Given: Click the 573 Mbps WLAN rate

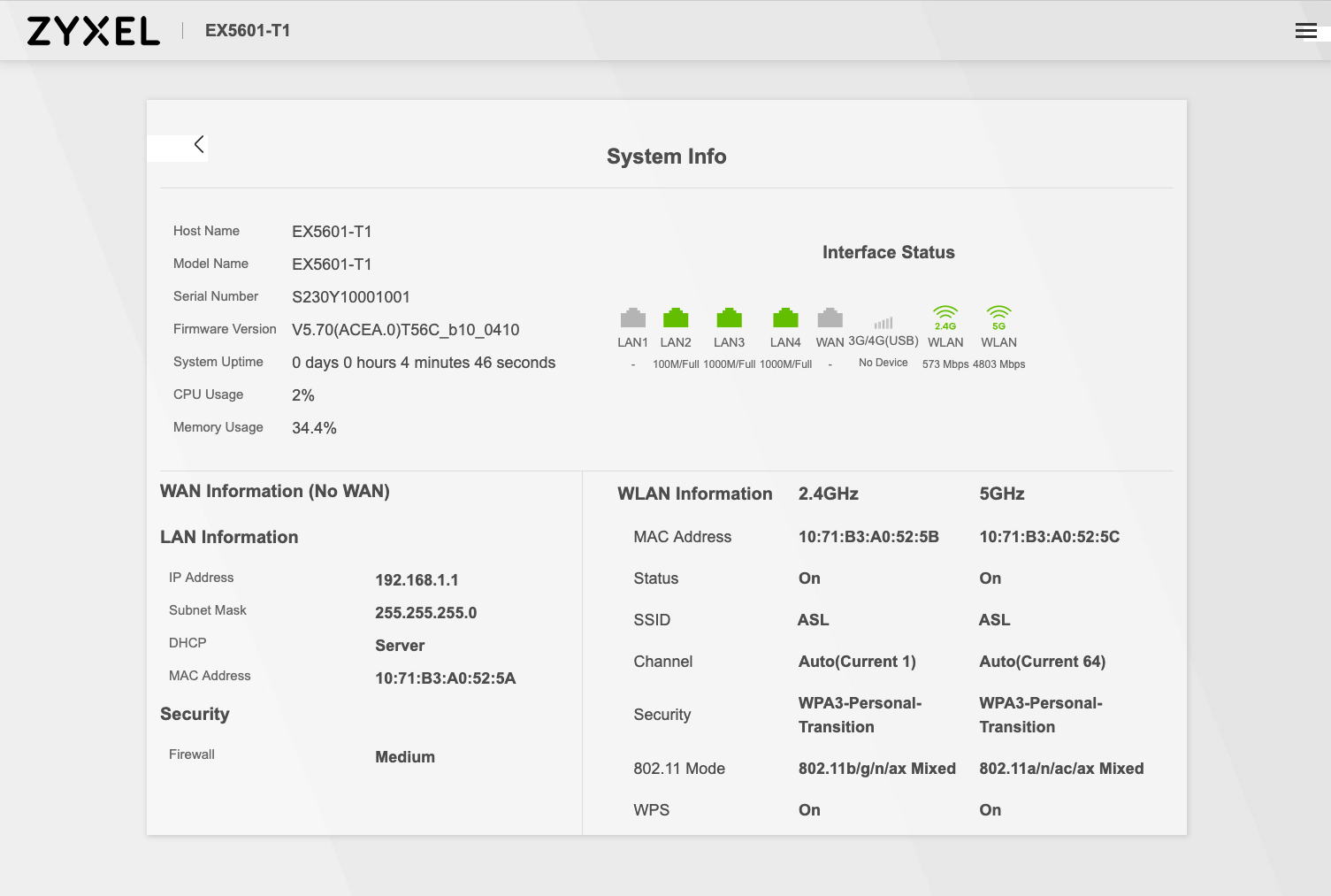Looking at the screenshot, I should tap(945, 364).
